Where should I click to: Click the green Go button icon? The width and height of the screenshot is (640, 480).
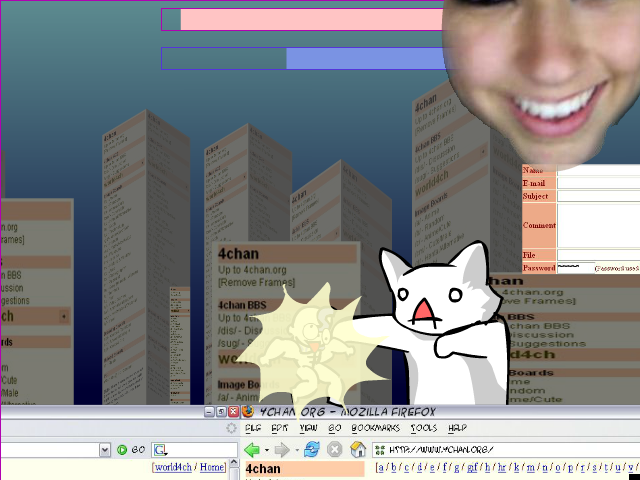point(123,450)
